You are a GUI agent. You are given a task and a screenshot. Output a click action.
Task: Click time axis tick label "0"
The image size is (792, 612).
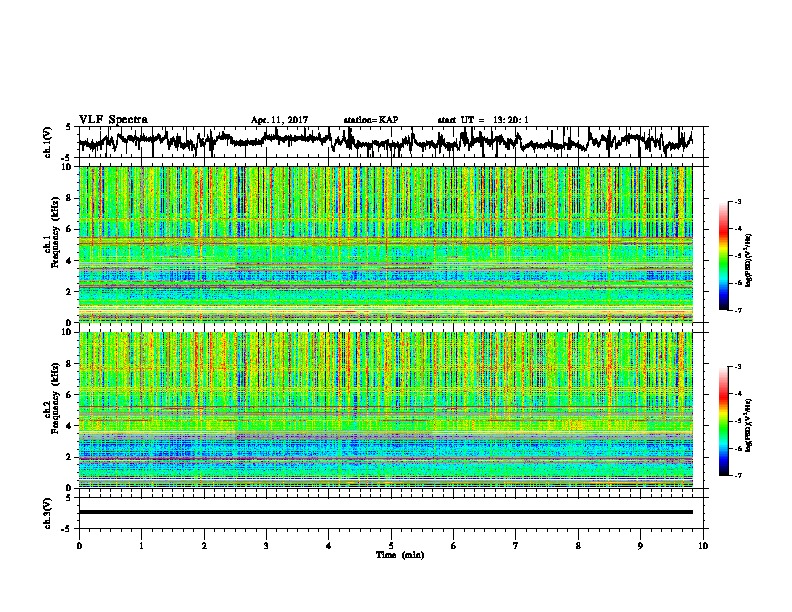[x=79, y=545]
